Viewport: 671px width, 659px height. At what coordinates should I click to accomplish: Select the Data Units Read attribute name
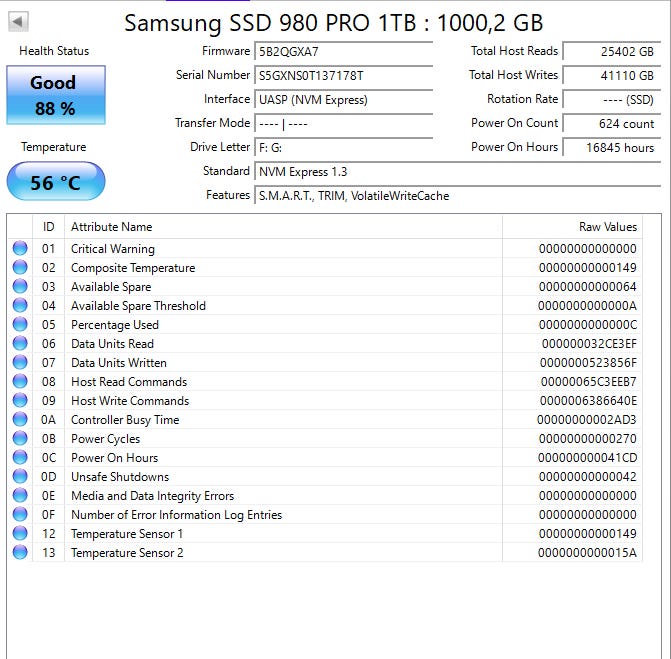[x=112, y=344]
